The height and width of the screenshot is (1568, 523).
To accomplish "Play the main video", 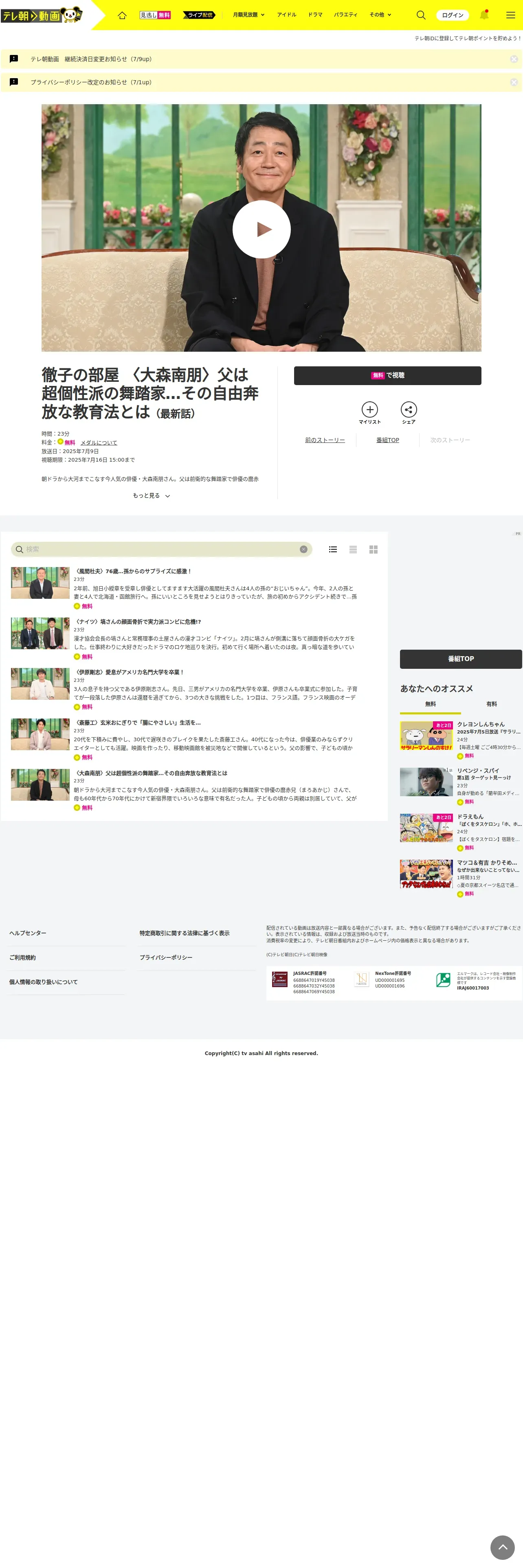I will (x=262, y=229).
